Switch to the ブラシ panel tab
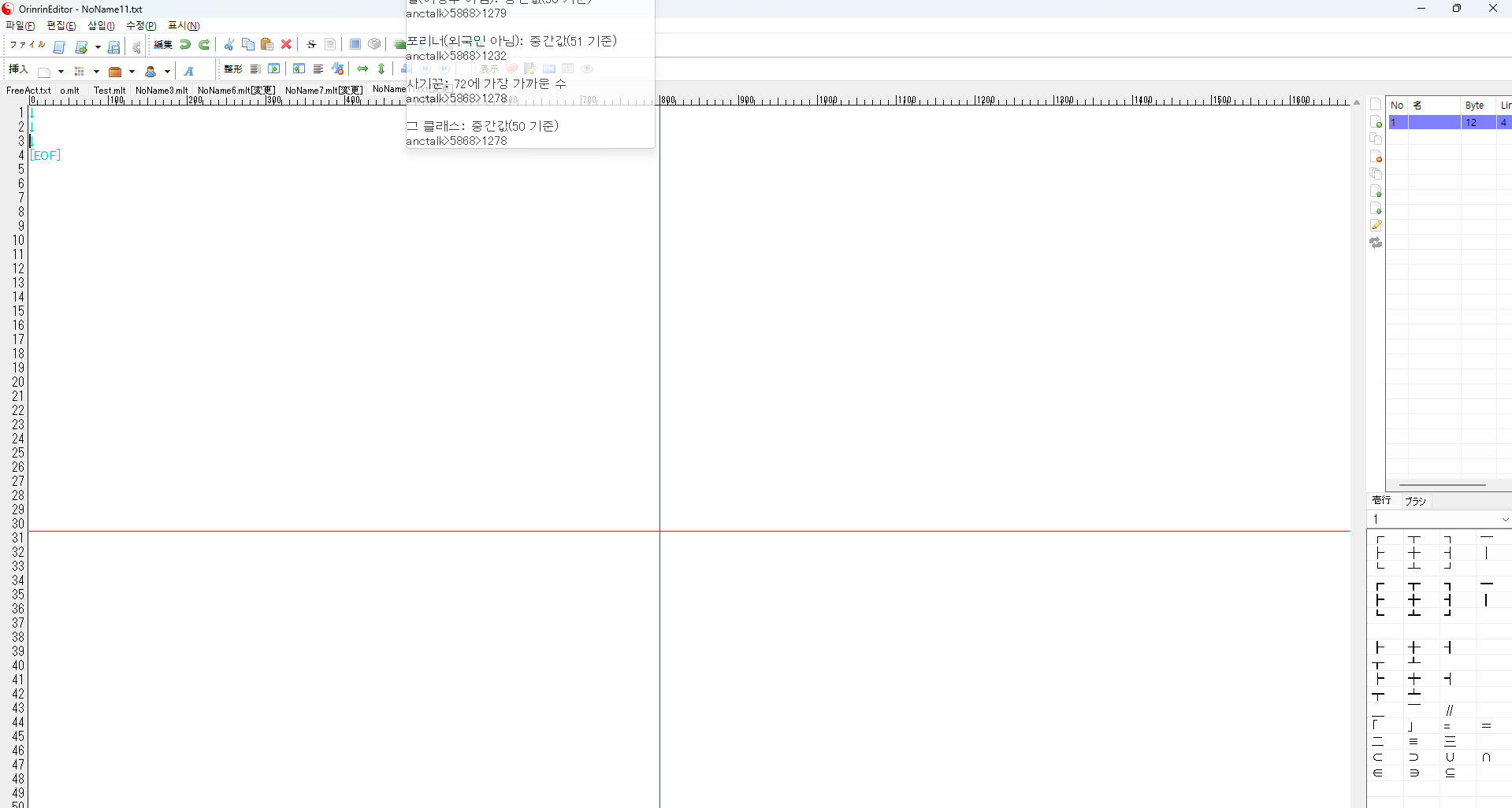Image resolution: width=1512 pixels, height=808 pixels. click(1415, 501)
